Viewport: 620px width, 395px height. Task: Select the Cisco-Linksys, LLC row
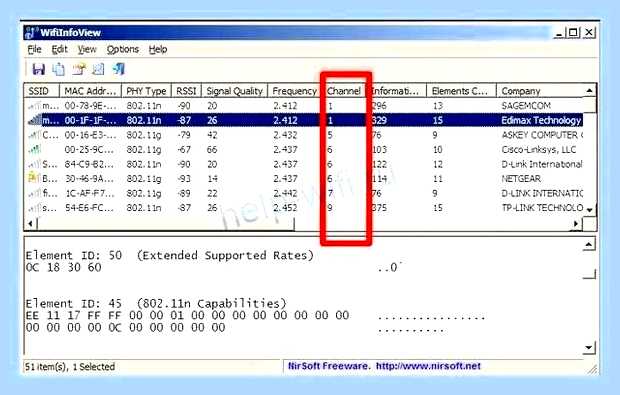tap(304, 149)
